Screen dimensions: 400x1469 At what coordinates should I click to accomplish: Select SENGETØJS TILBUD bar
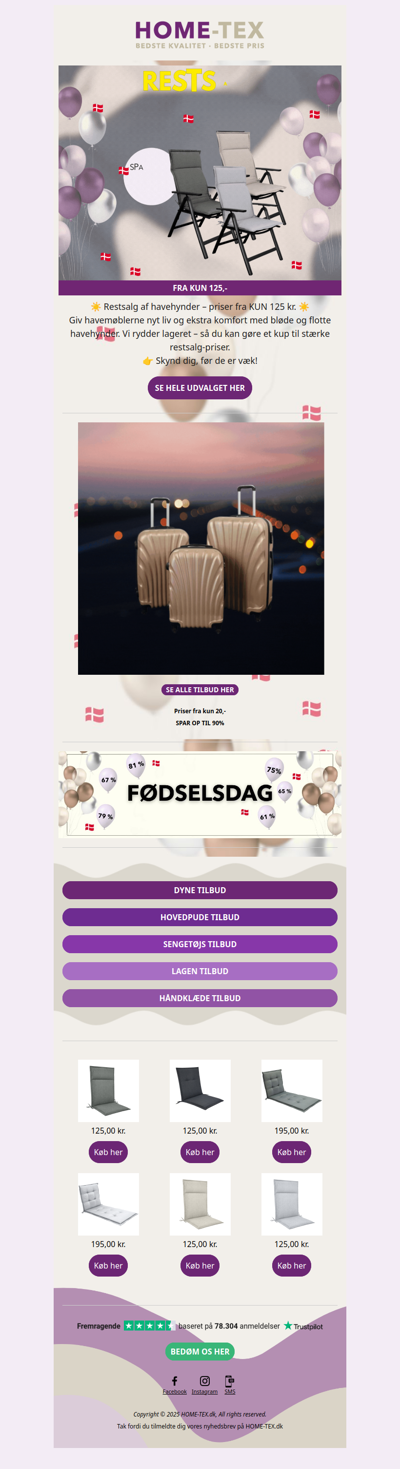[x=200, y=944]
